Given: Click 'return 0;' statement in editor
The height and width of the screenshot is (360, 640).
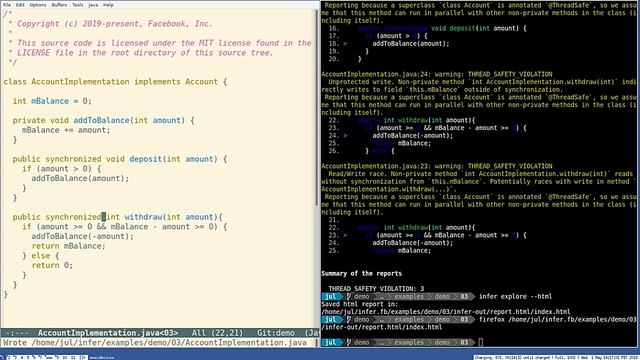Looking at the screenshot, I should [52, 265].
